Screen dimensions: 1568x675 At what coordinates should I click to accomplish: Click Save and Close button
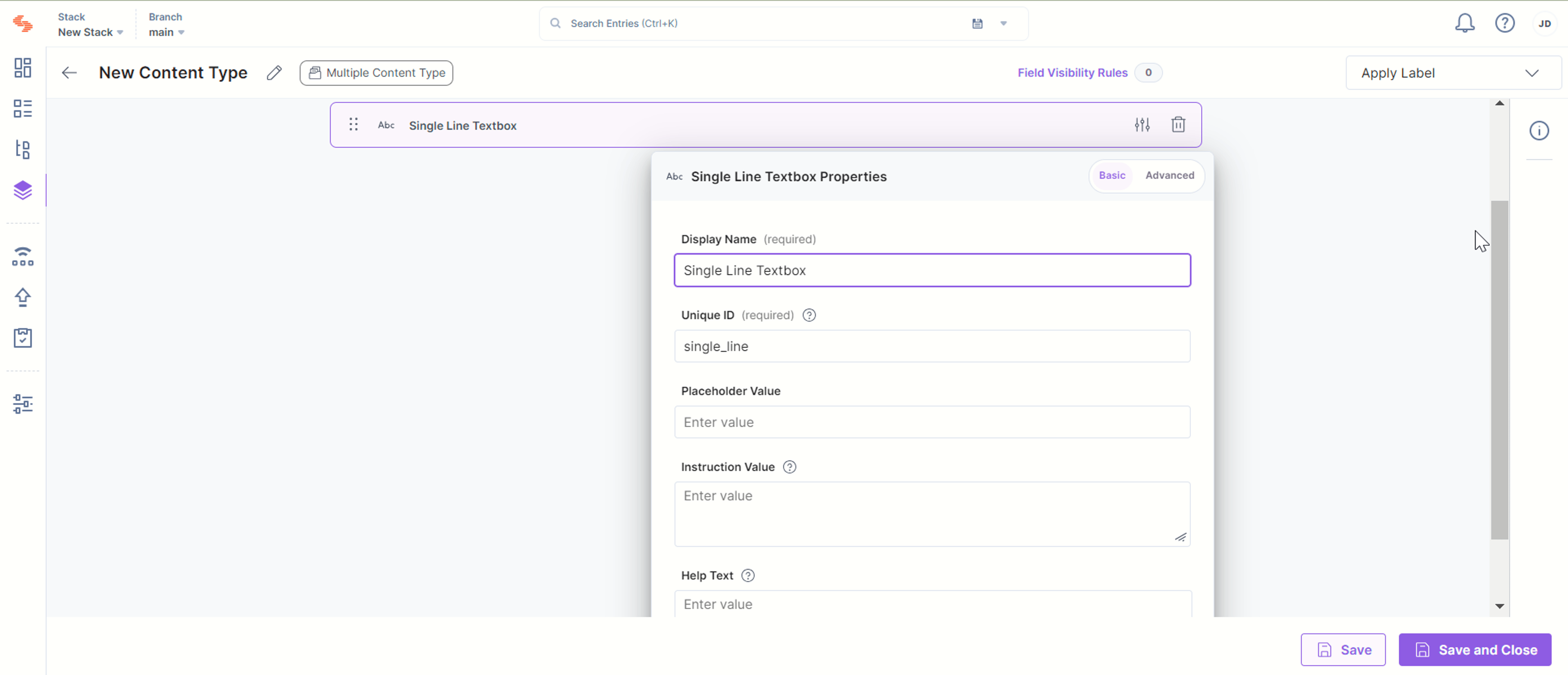pos(1475,650)
